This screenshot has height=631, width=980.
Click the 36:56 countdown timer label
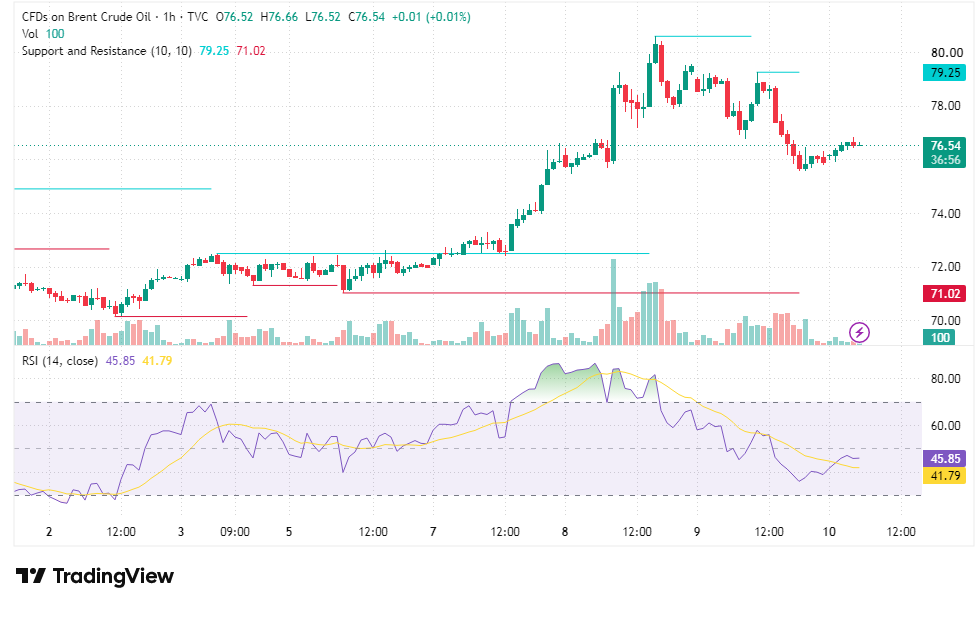944,160
